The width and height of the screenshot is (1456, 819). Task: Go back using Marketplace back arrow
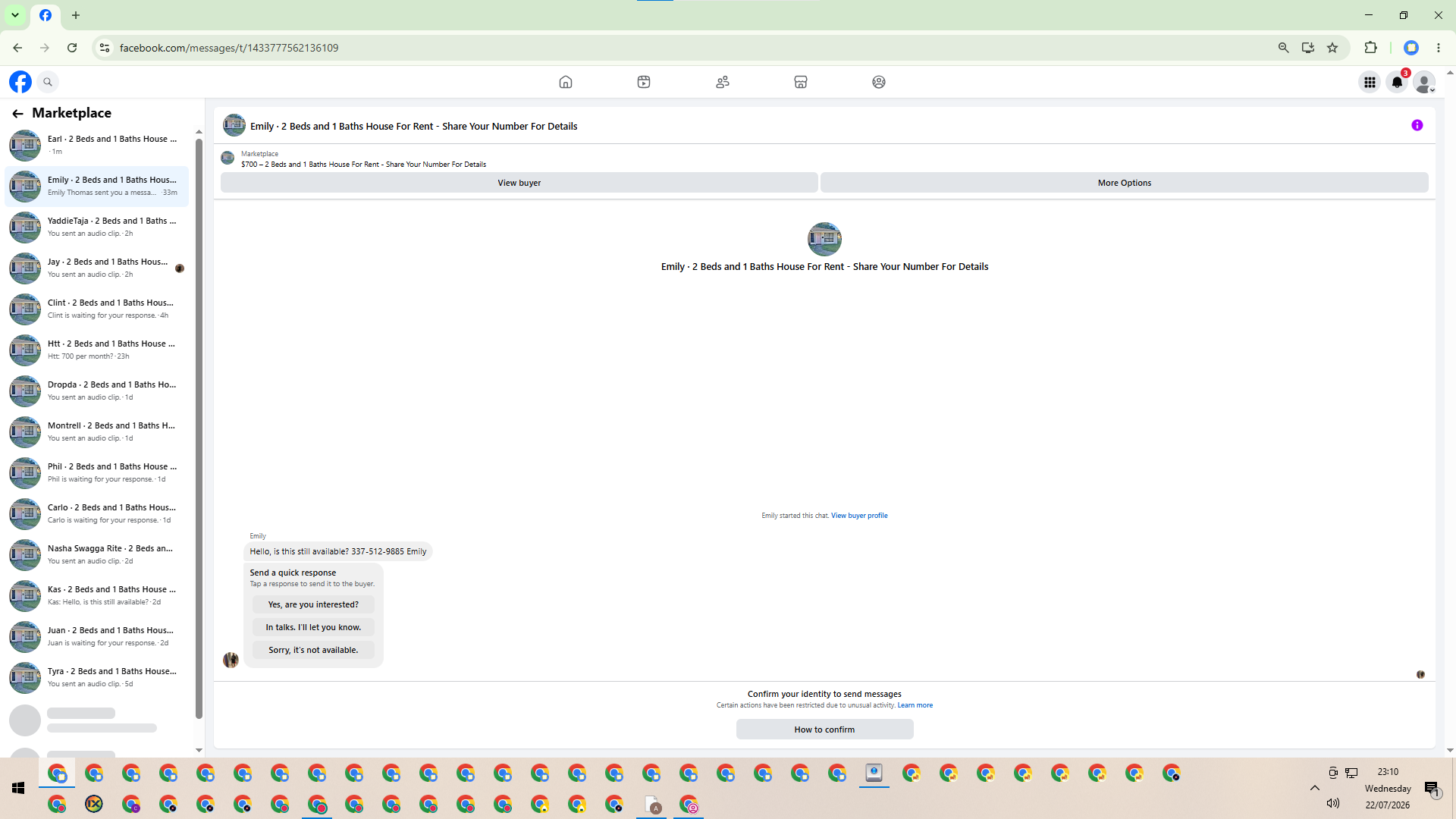click(x=17, y=113)
